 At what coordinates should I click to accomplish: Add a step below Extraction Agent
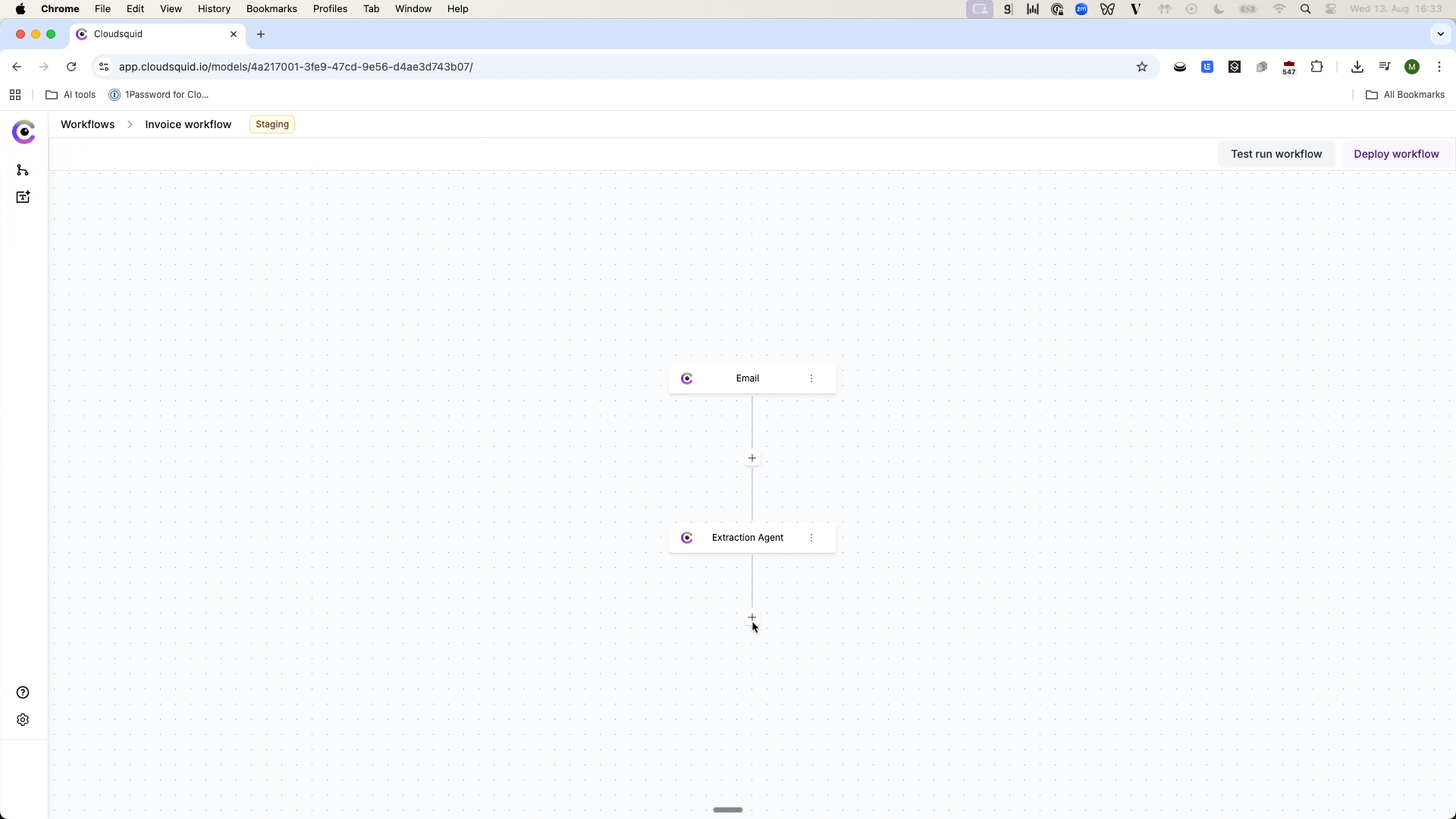pyautogui.click(x=752, y=617)
